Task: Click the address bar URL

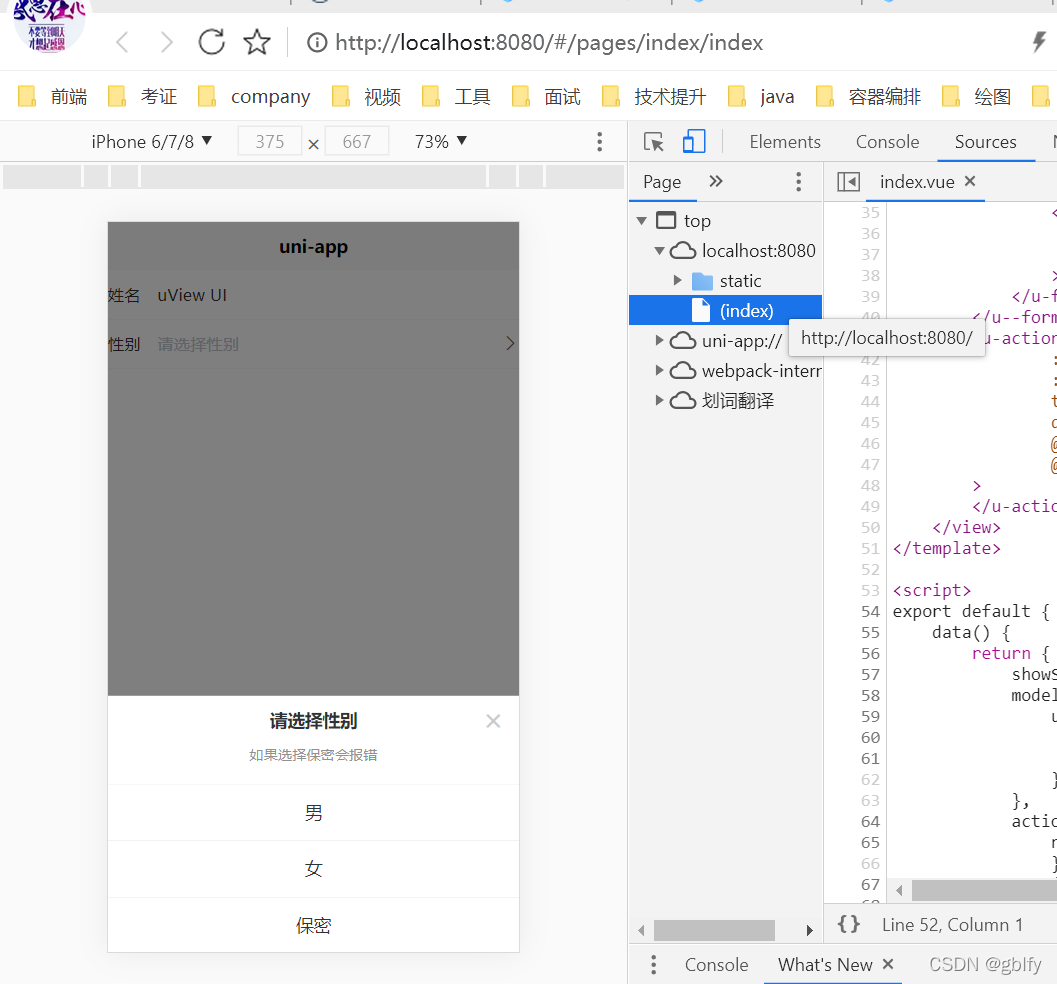Action: click(549, 42)
